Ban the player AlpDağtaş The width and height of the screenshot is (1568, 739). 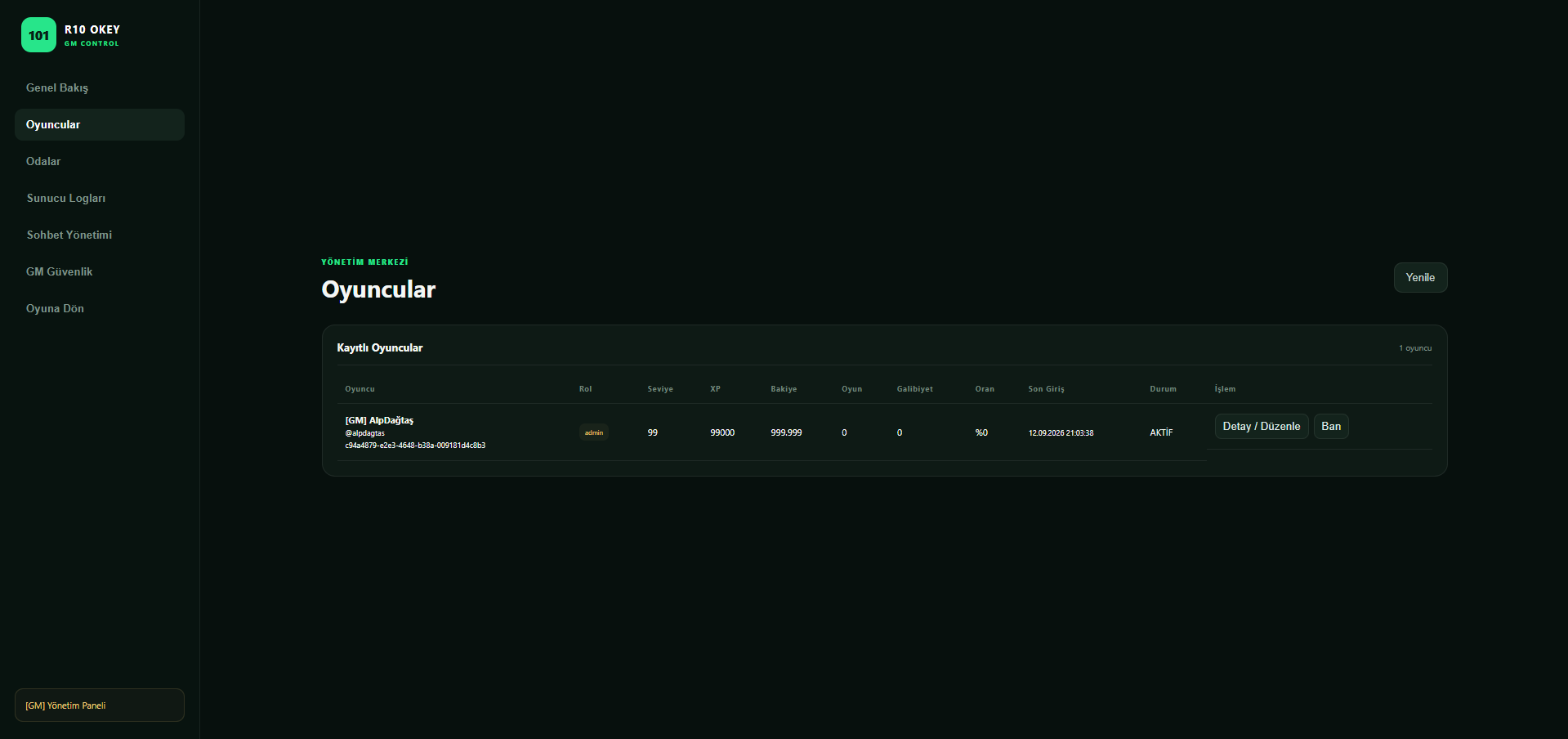coord(1331,426)
